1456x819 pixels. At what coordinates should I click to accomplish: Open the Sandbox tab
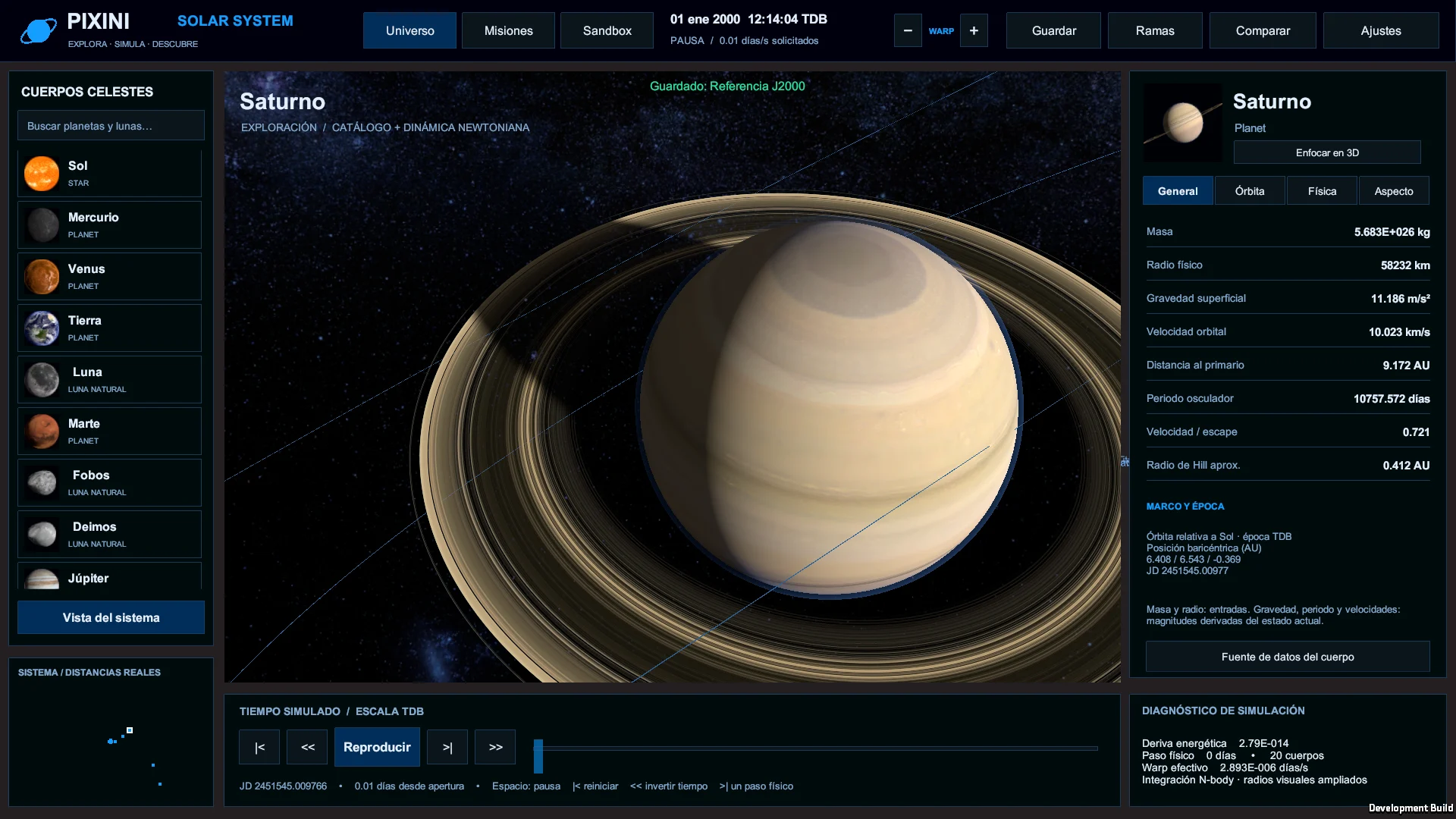click(x=607, y=30)
